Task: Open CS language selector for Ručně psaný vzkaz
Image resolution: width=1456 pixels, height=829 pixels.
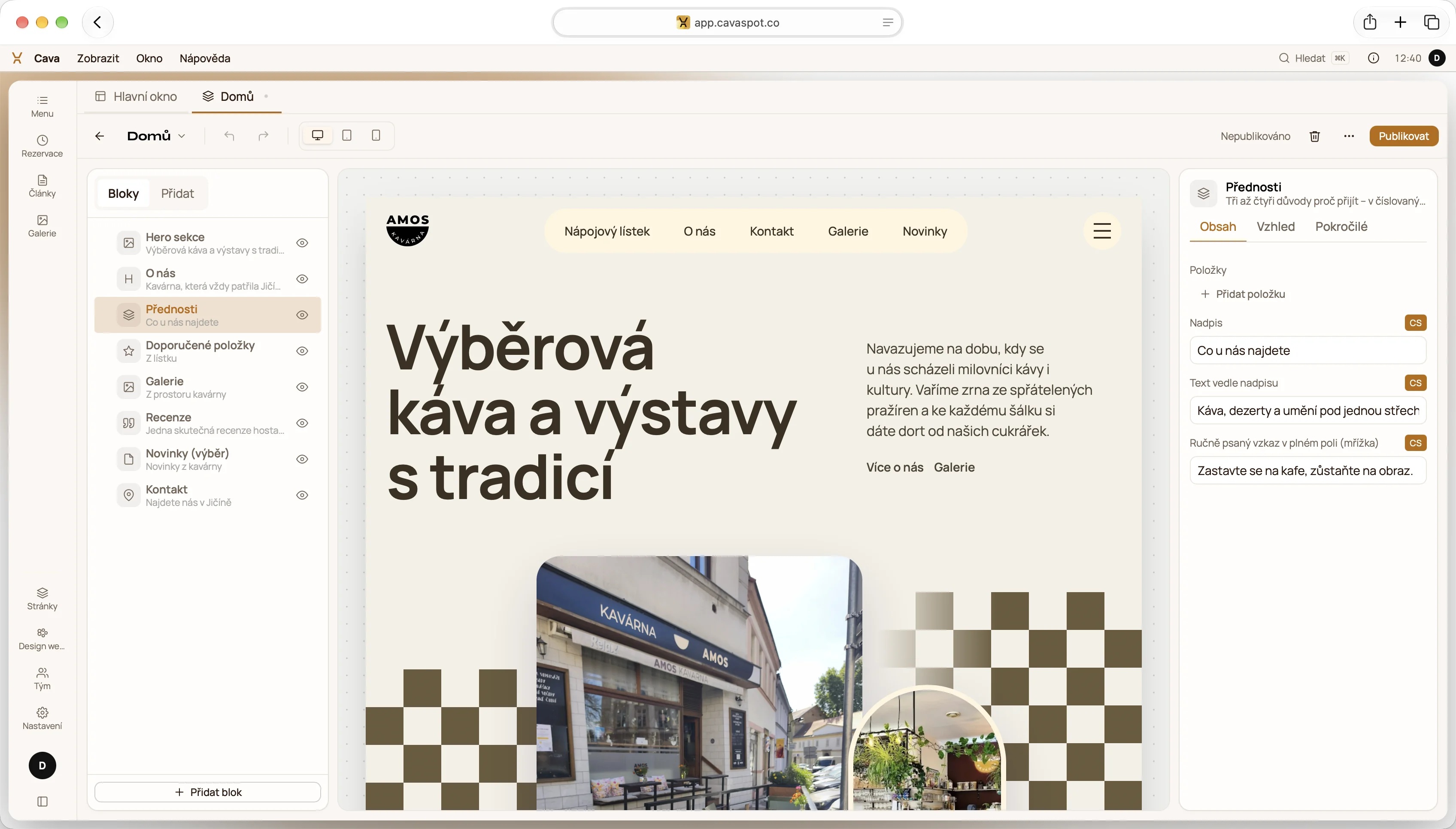Action: click(x=1416, y=443)
